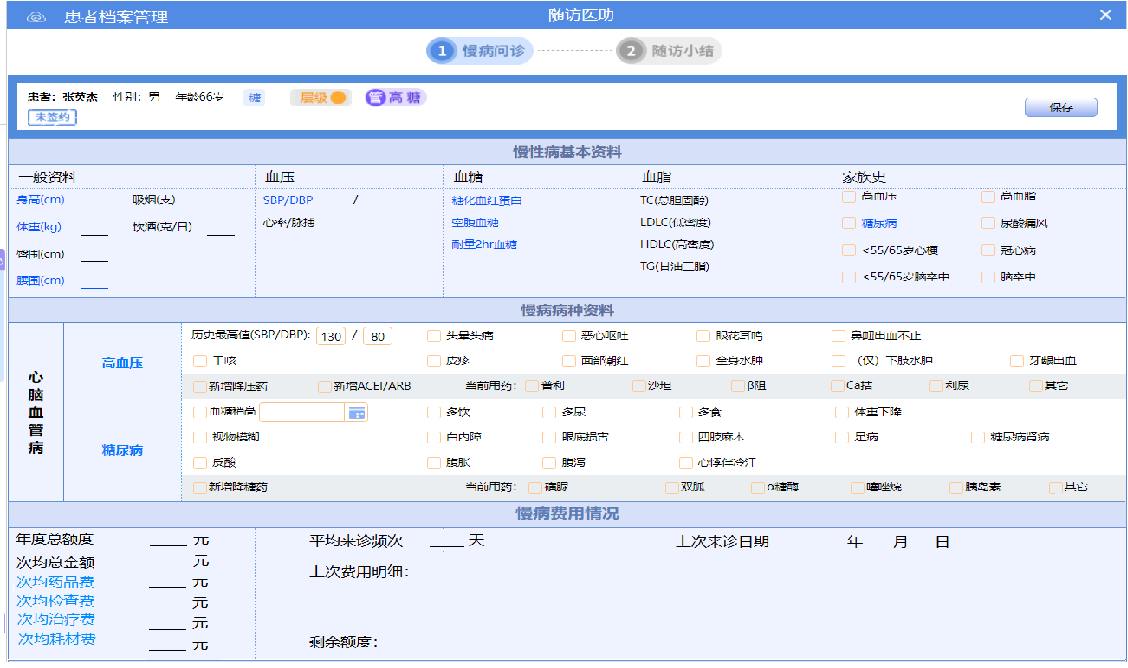
Task: Check the 头晕头痛 symptom checkbox
Action: [x=433, y=336]
